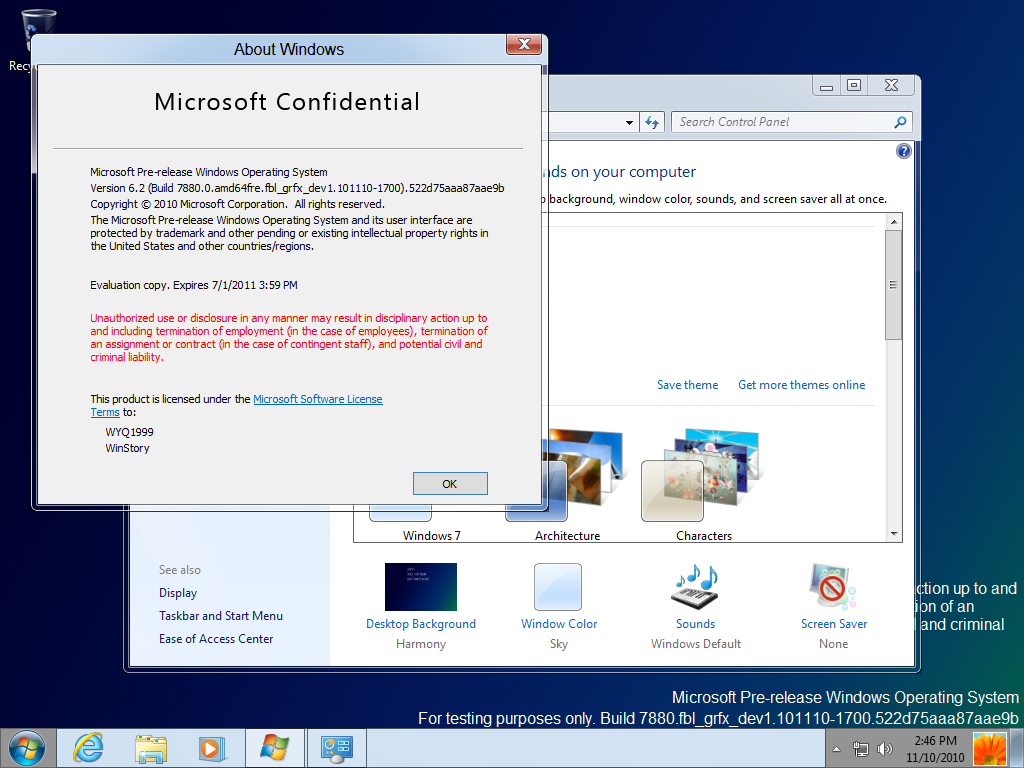Show hidden tray icons arrow

pyautogui.click(x=837, y=750)
